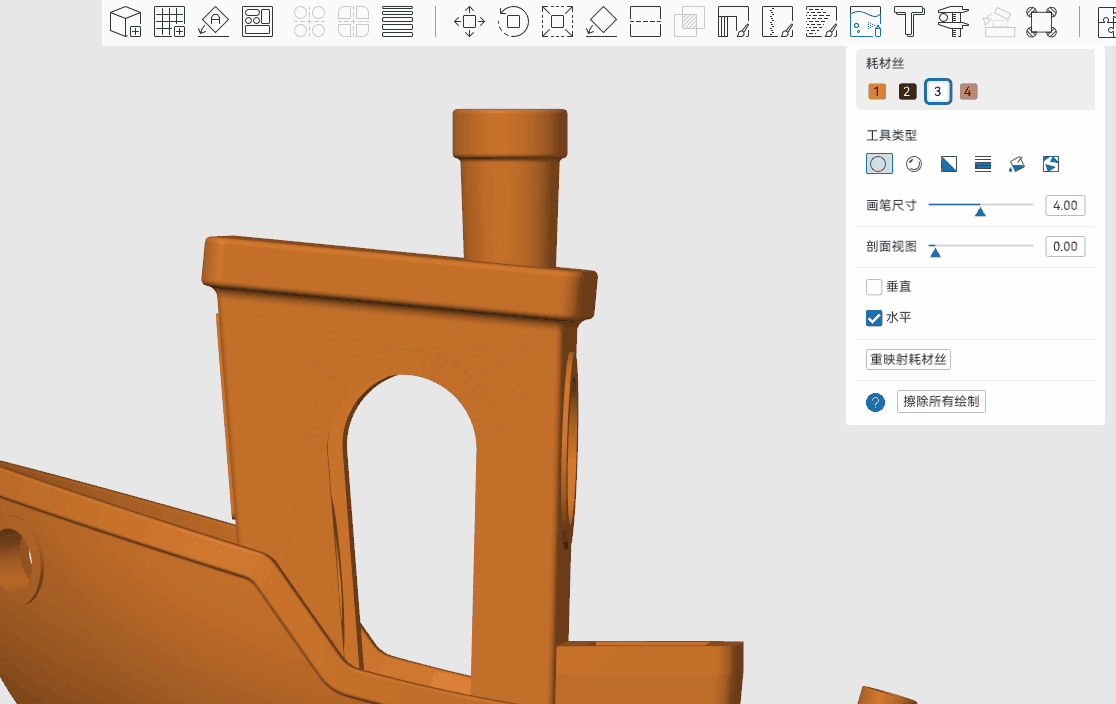
Task: Open the Seam painting tool
Action: (777, 21)
